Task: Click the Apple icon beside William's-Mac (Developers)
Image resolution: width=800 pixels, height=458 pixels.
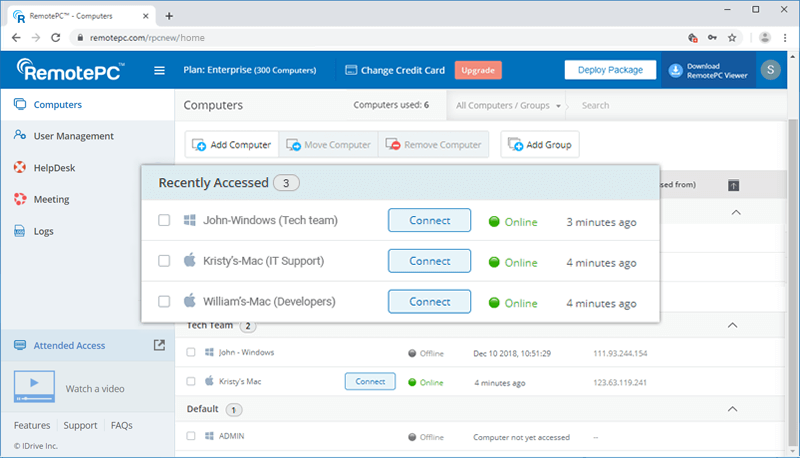Action: tap(190, 300)
